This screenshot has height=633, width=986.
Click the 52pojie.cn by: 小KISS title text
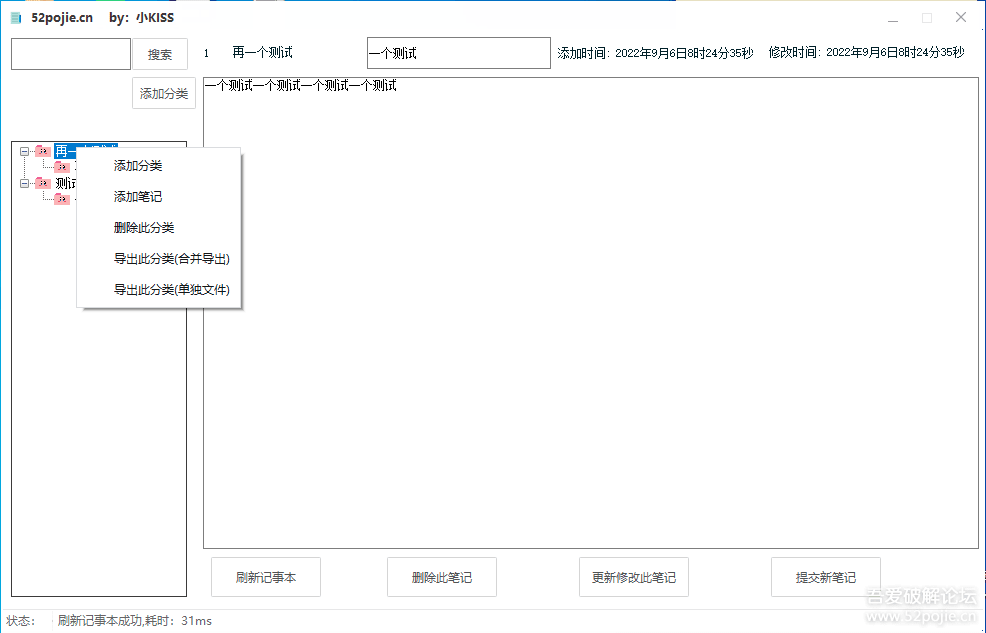102,18
